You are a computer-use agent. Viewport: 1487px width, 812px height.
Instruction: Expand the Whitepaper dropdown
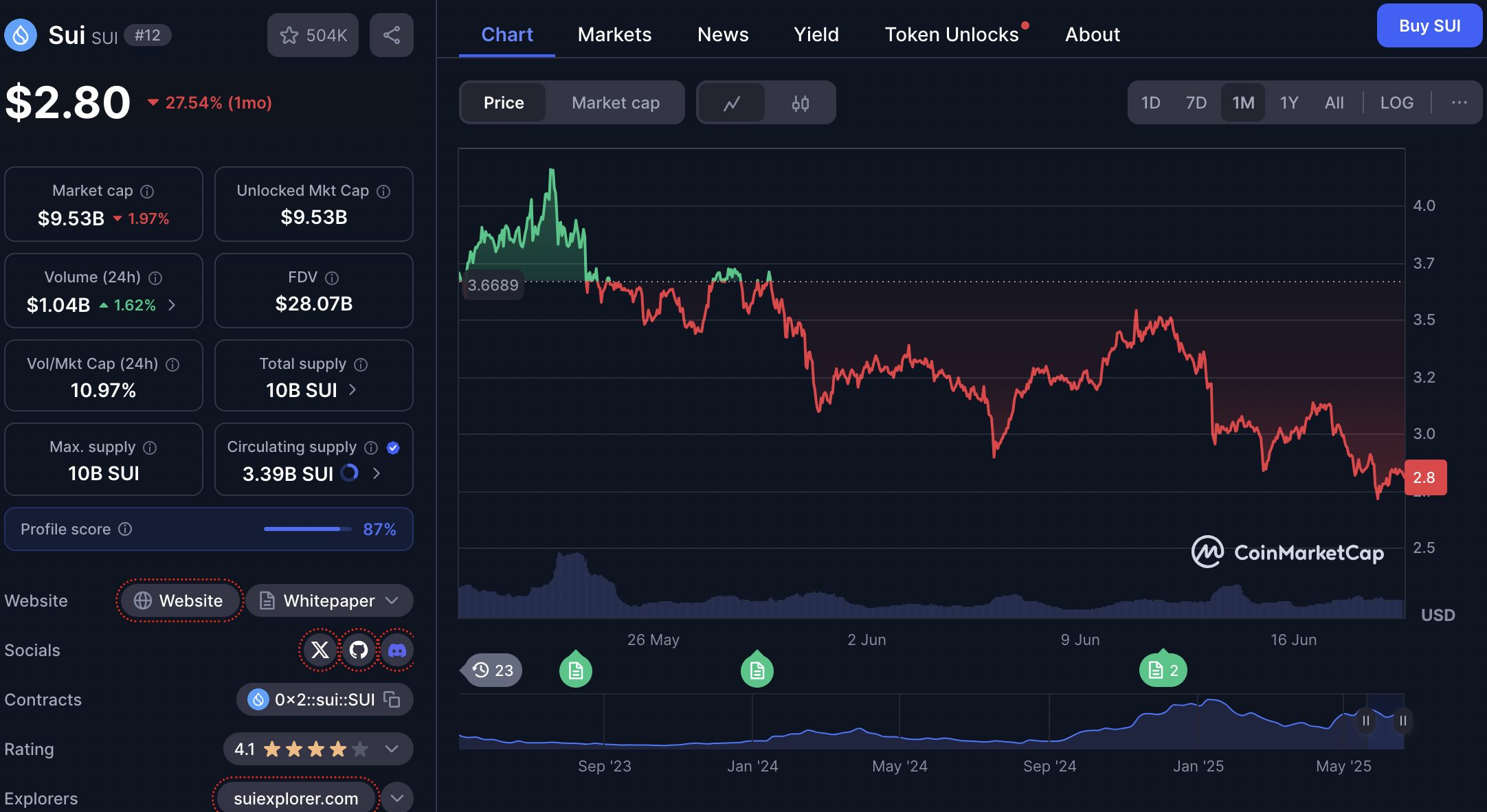click(x=330, y=600)
